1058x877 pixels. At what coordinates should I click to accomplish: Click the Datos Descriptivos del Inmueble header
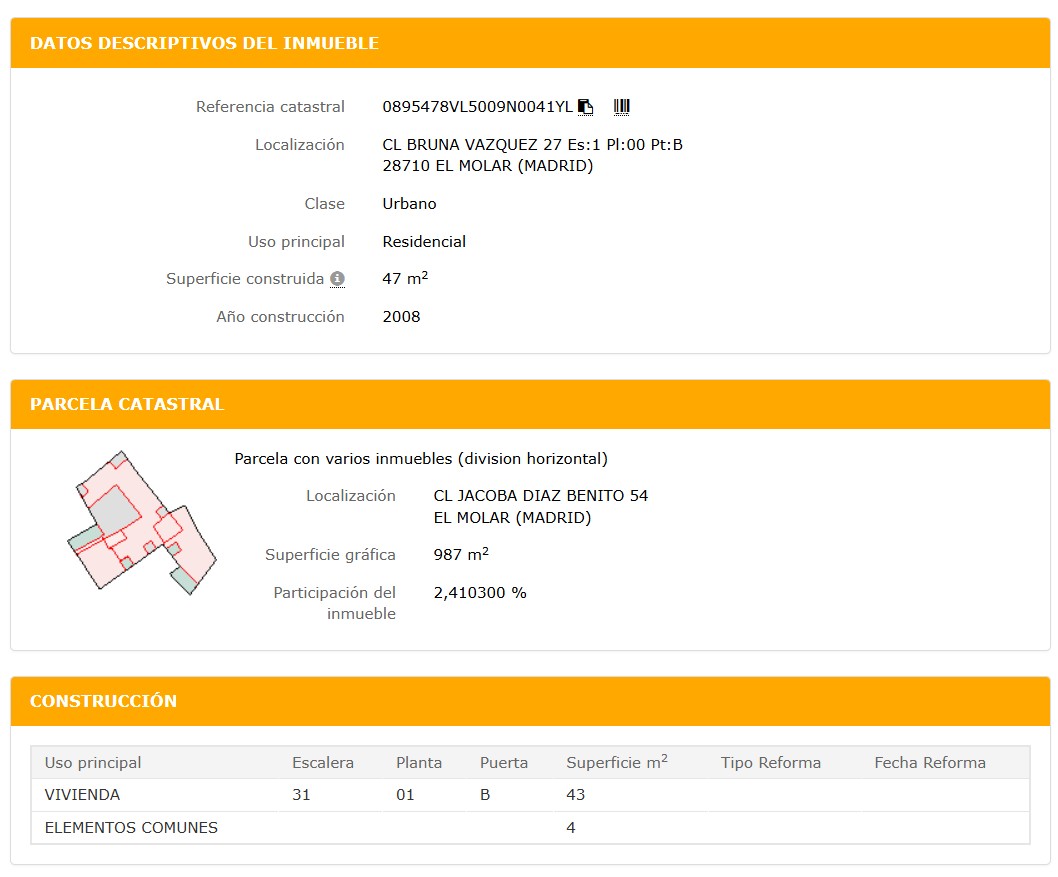tap(204, 43)
